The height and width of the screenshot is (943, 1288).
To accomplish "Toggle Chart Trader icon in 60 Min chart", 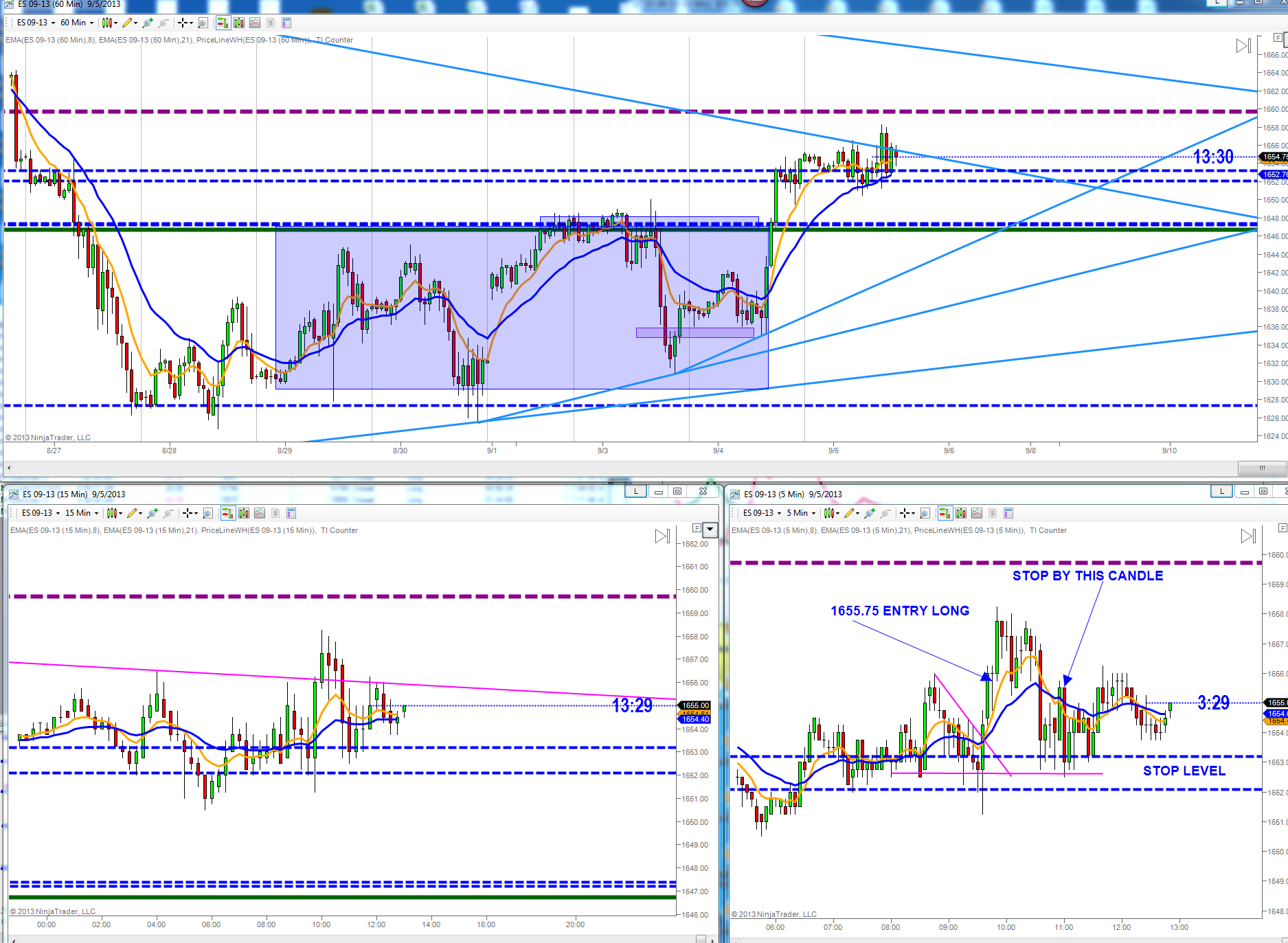I will coord(223,23).
